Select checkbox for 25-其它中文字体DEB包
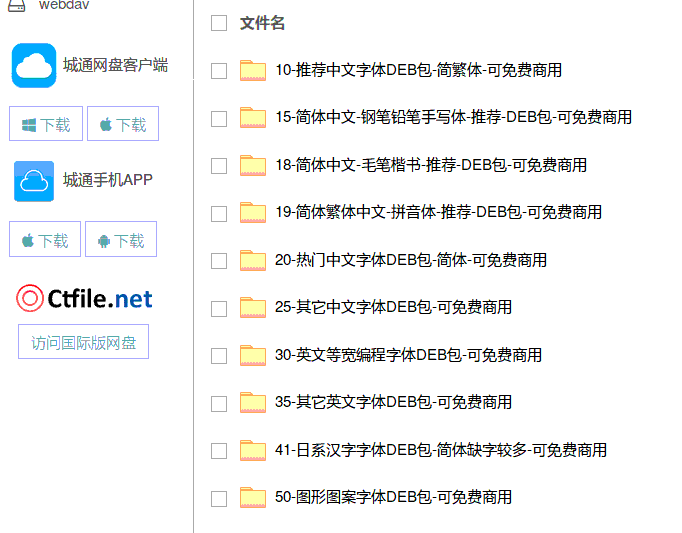This screenshot has height=533, width=682. [x=219, y=308]
